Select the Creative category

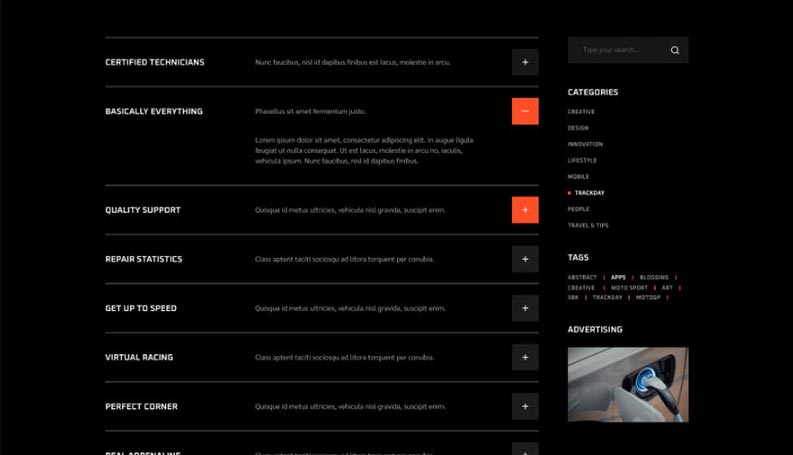[581, 112]
